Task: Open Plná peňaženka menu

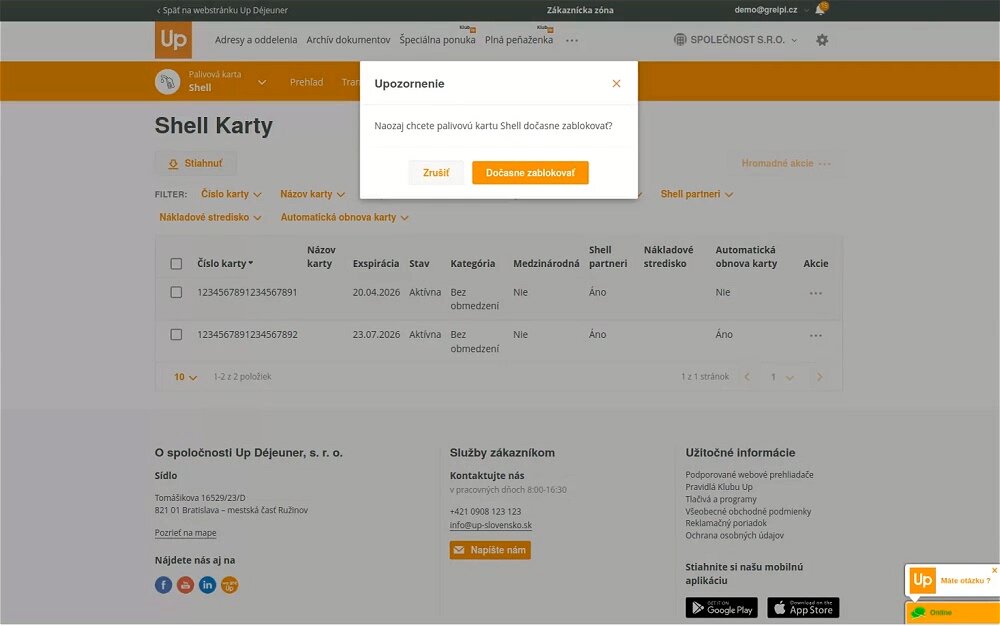Action: click(518, 40)
